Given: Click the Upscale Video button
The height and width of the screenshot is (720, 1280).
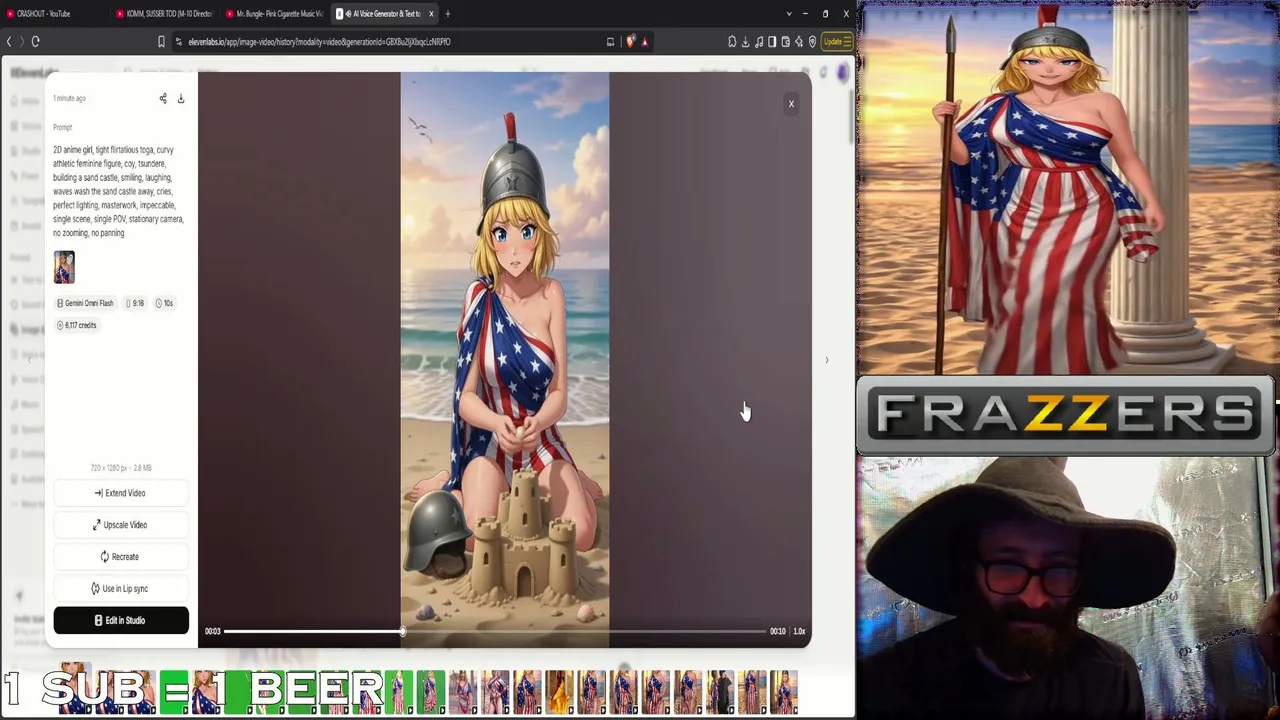Looking at the screenshot, I should tap(121, 525).
